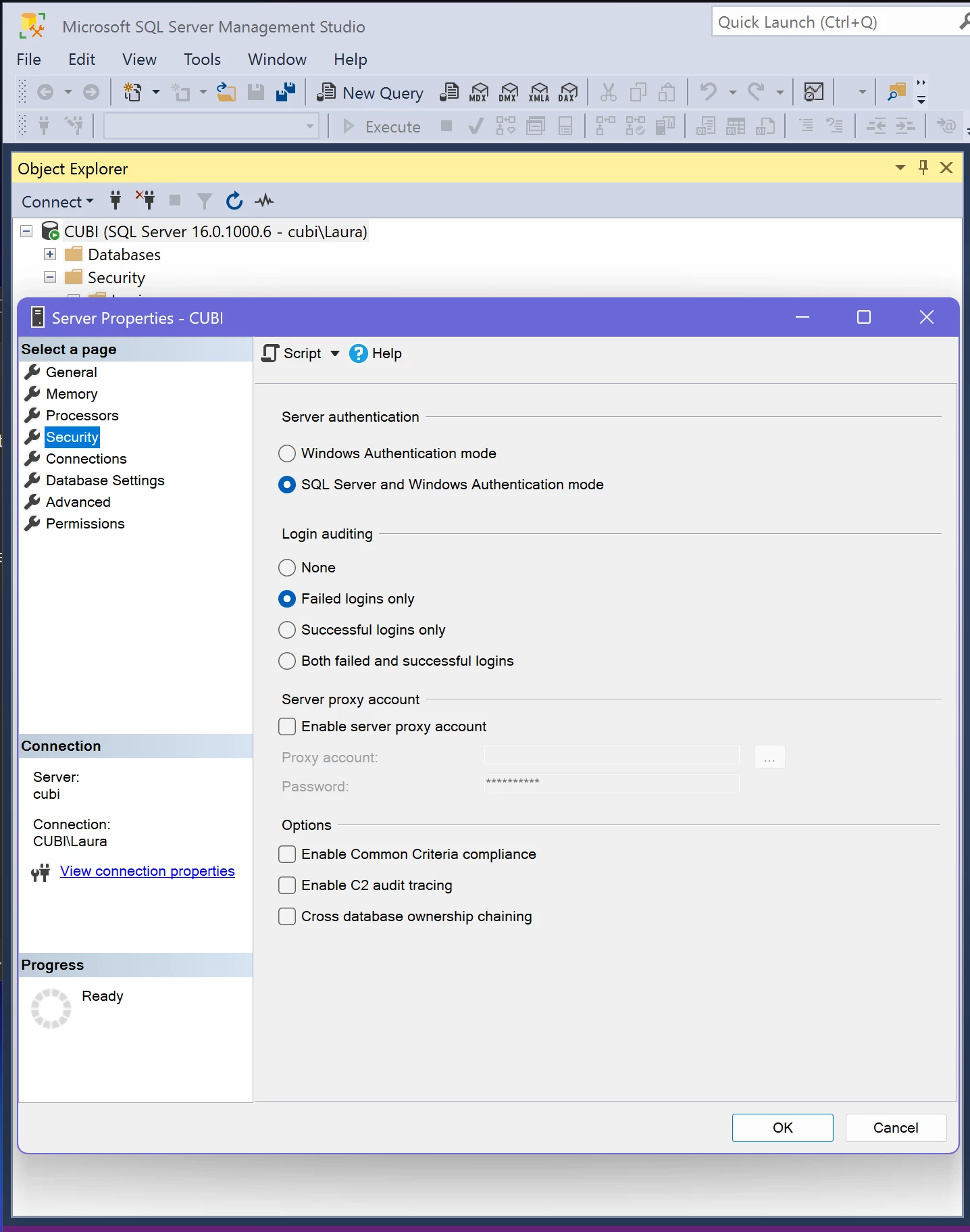Open the File menu

pyautogui.click(x=29, y=59)
